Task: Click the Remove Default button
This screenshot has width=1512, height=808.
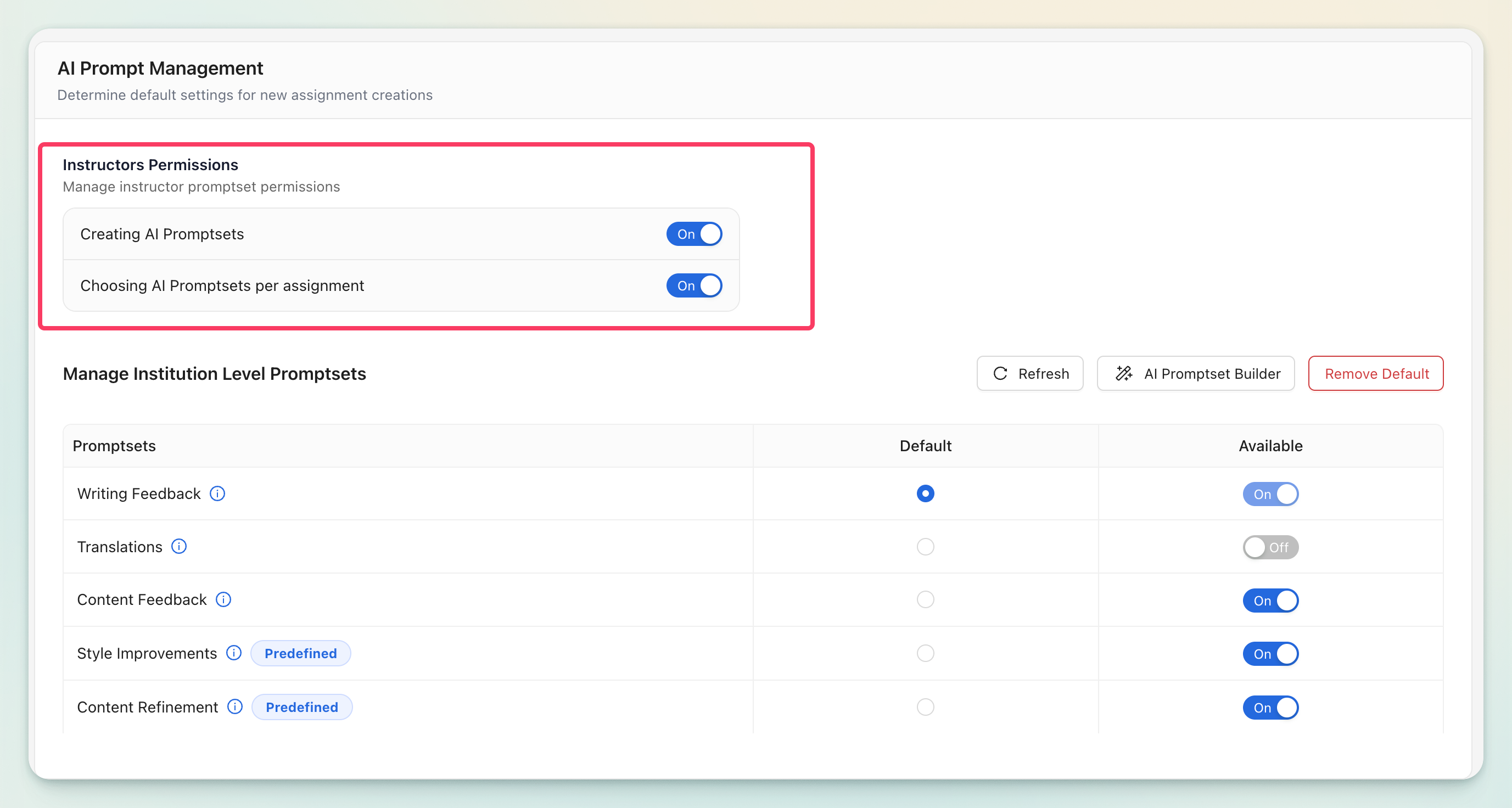Action: point(1376,373)
